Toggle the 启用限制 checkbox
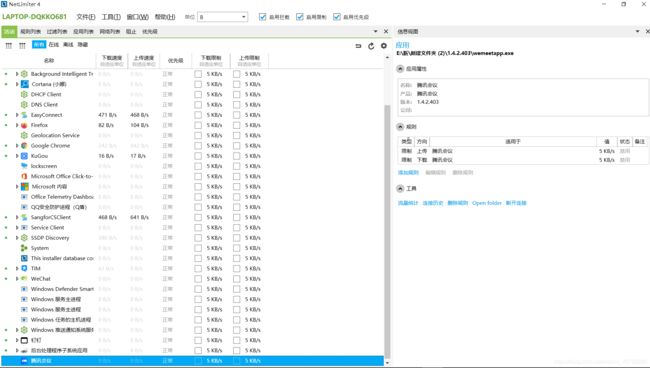This screenshot has height=368, width=650. tap(300, 17)
